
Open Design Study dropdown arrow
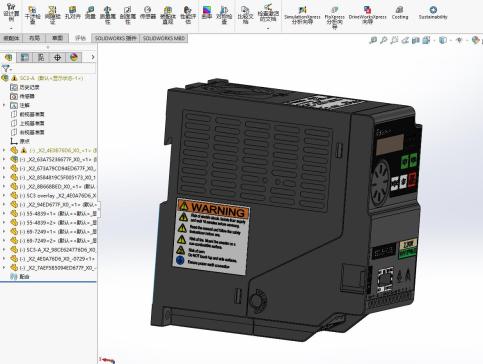pyautogui.click(x=11, y=28)
